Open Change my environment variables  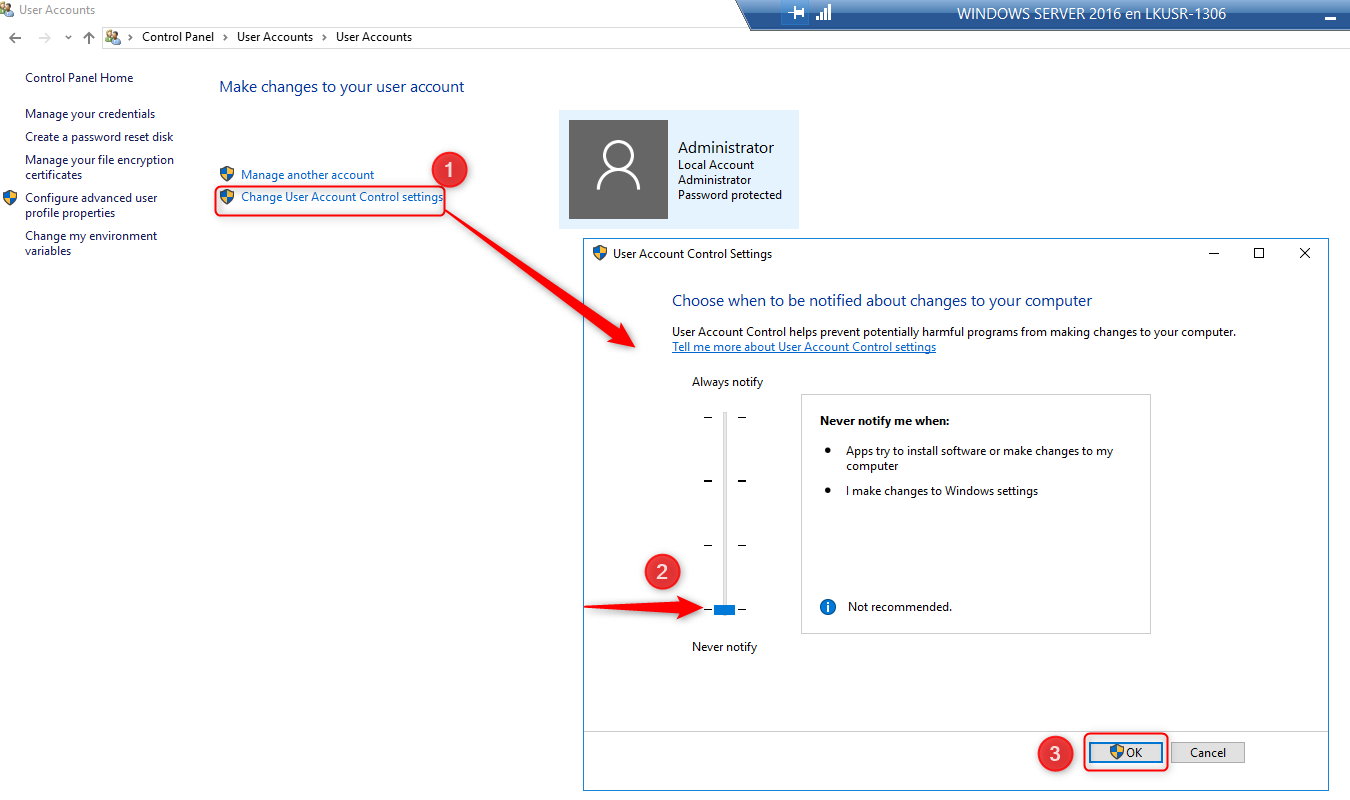point(91,243)
